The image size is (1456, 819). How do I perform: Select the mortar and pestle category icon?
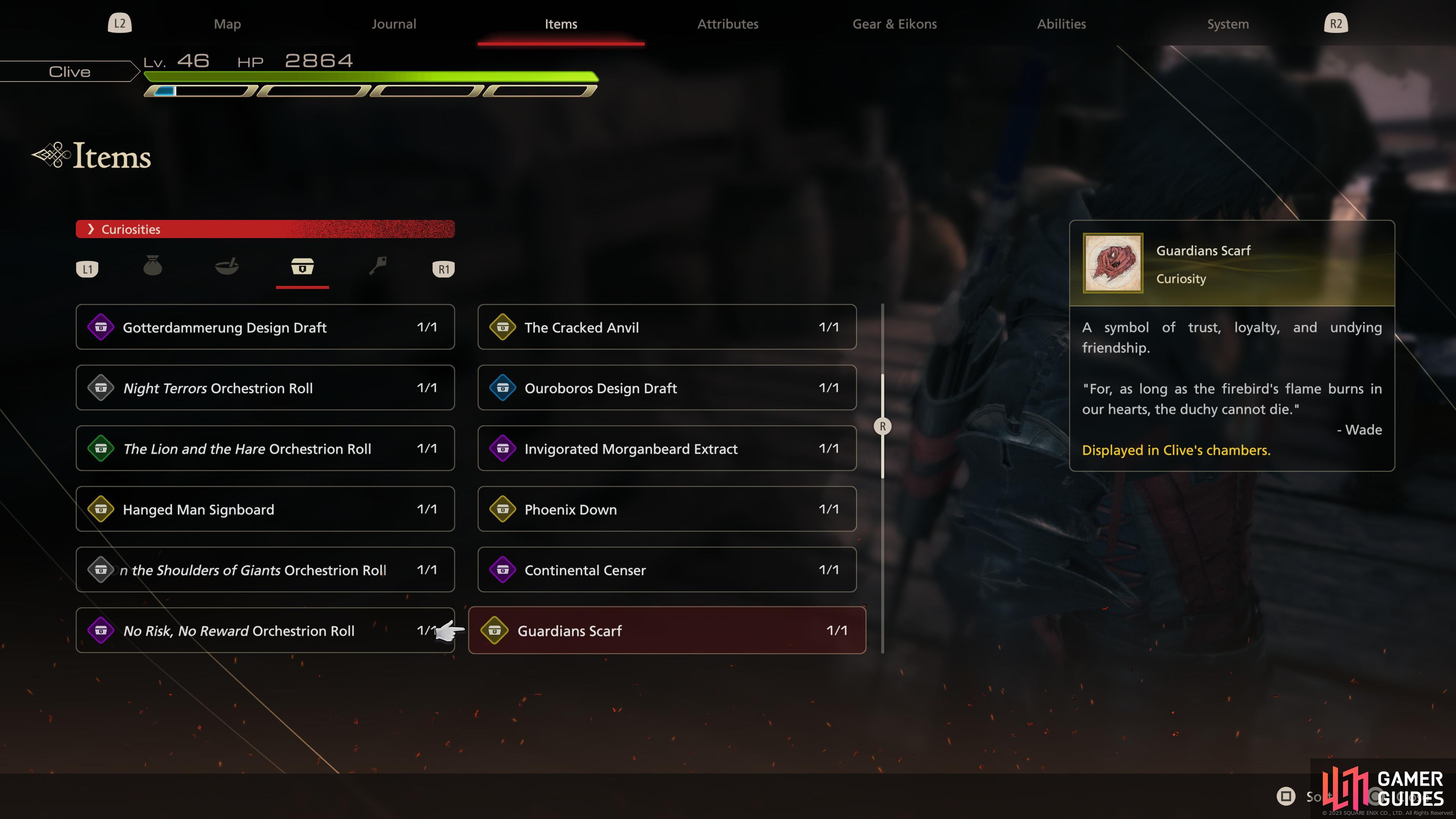pyautogui.click(x=227, y=266)
